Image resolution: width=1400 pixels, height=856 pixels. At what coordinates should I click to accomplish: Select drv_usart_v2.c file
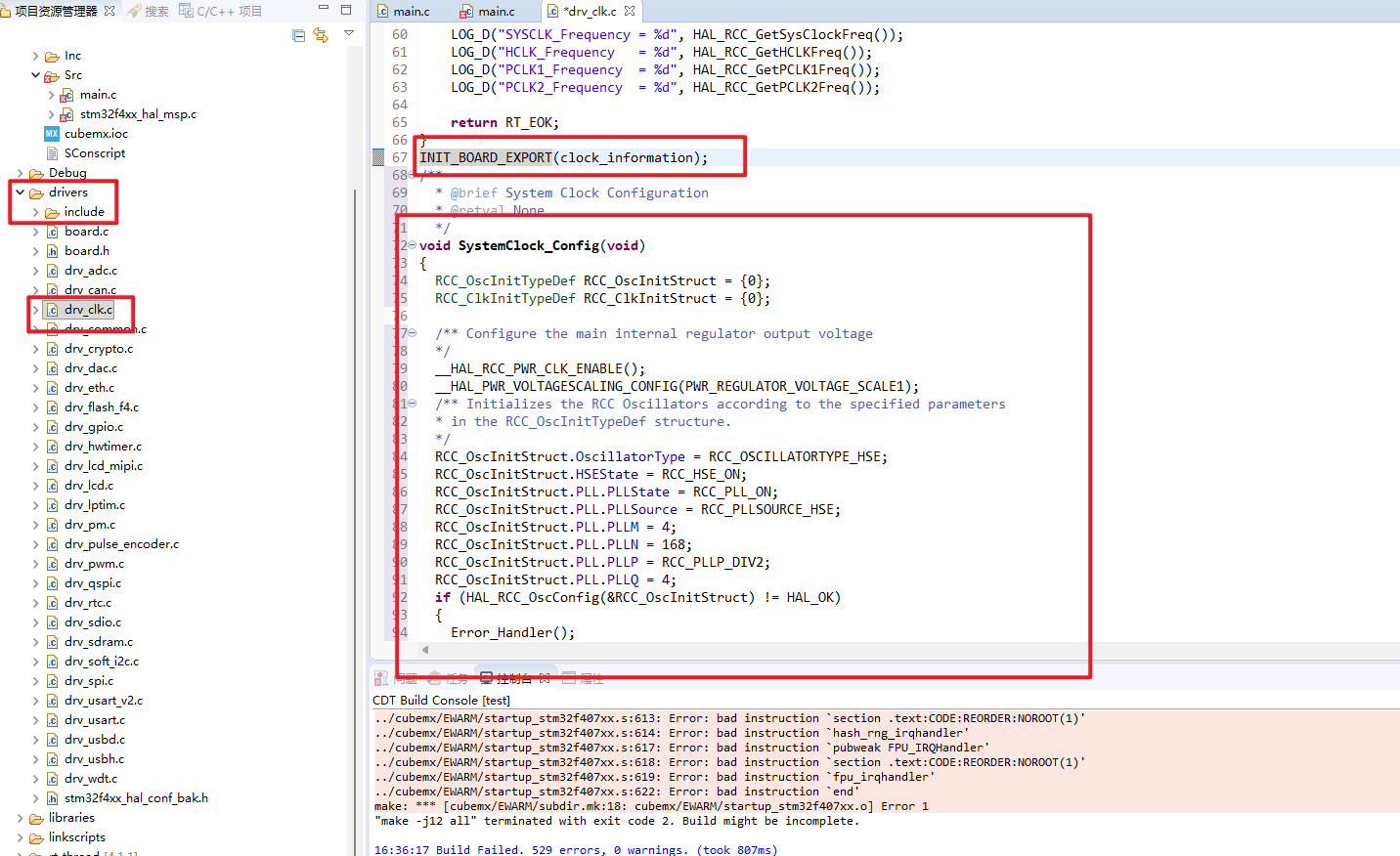[x=104, y=701]
